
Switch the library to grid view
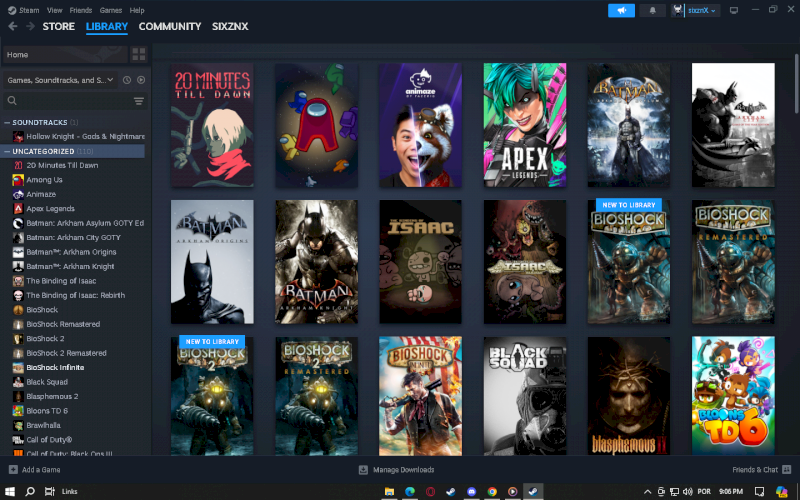(138, 54)
